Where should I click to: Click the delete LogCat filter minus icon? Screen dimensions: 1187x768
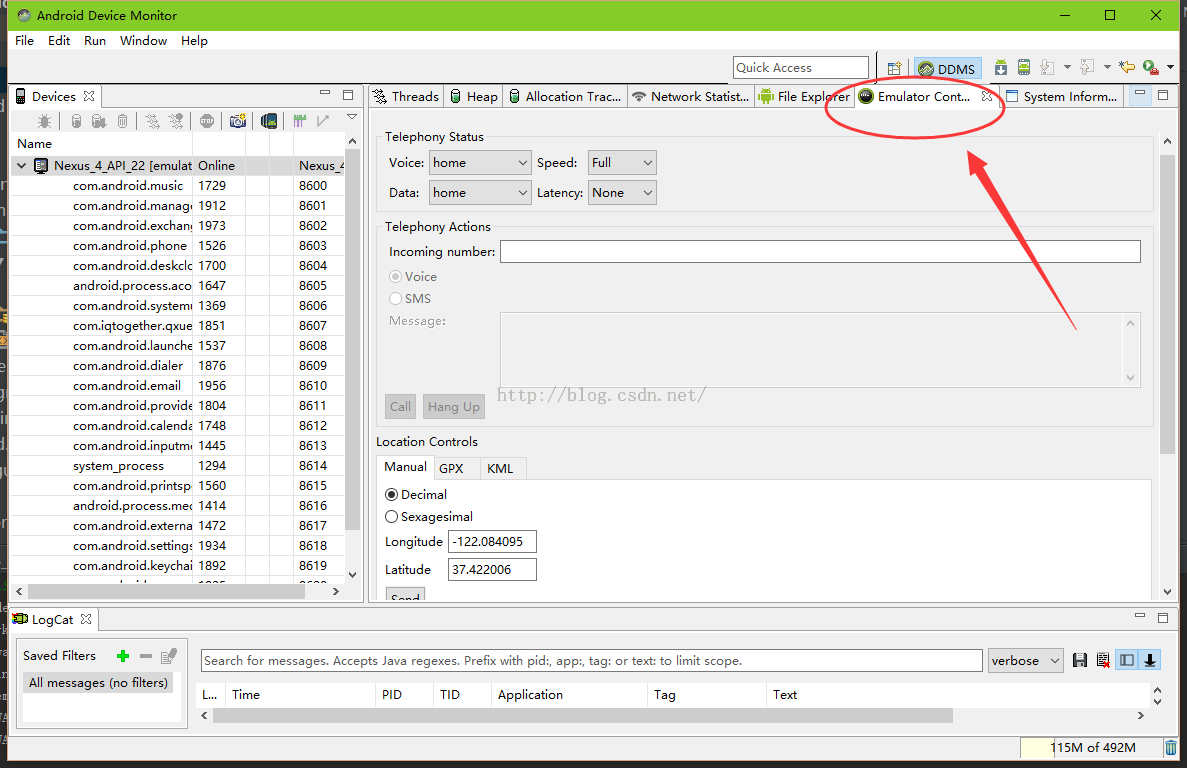(146, 656)
